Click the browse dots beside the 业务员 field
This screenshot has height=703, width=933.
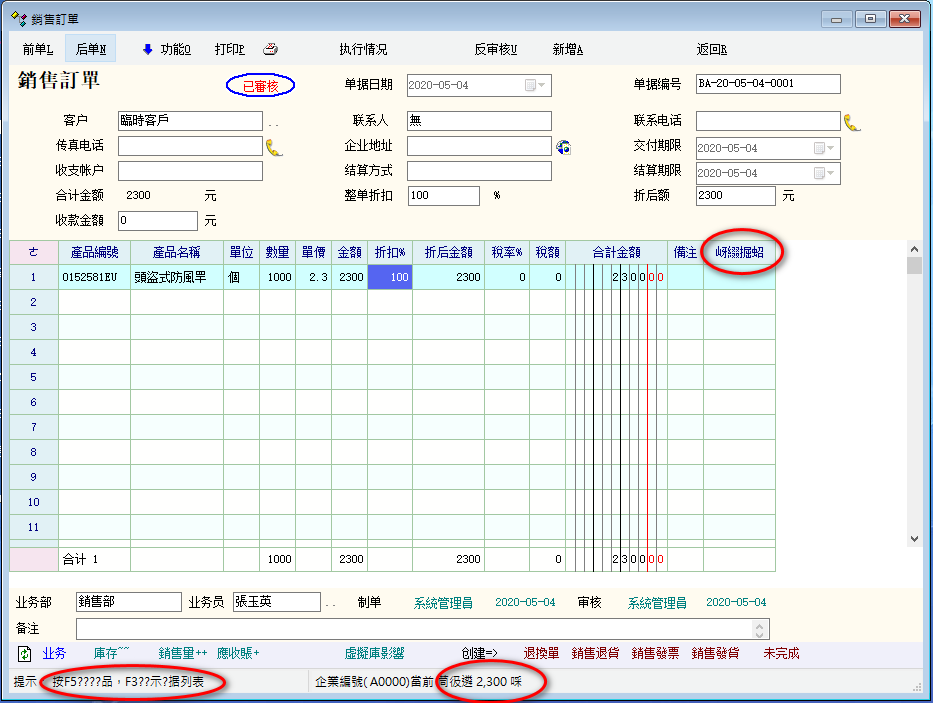(x=331, y=604)
